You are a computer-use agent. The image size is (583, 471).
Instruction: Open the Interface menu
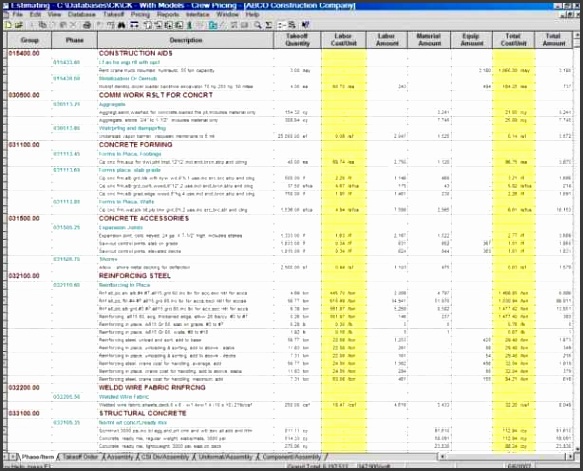coord(197,14)
